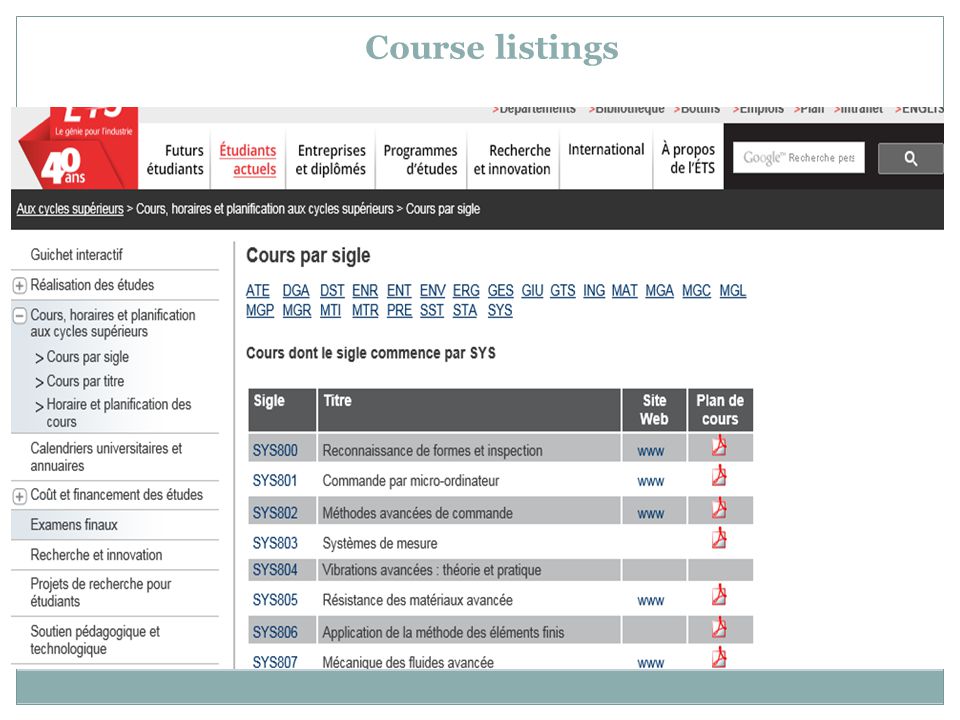
Task: Open Examens finaux in the sidebar
Action: coord(74,525)
